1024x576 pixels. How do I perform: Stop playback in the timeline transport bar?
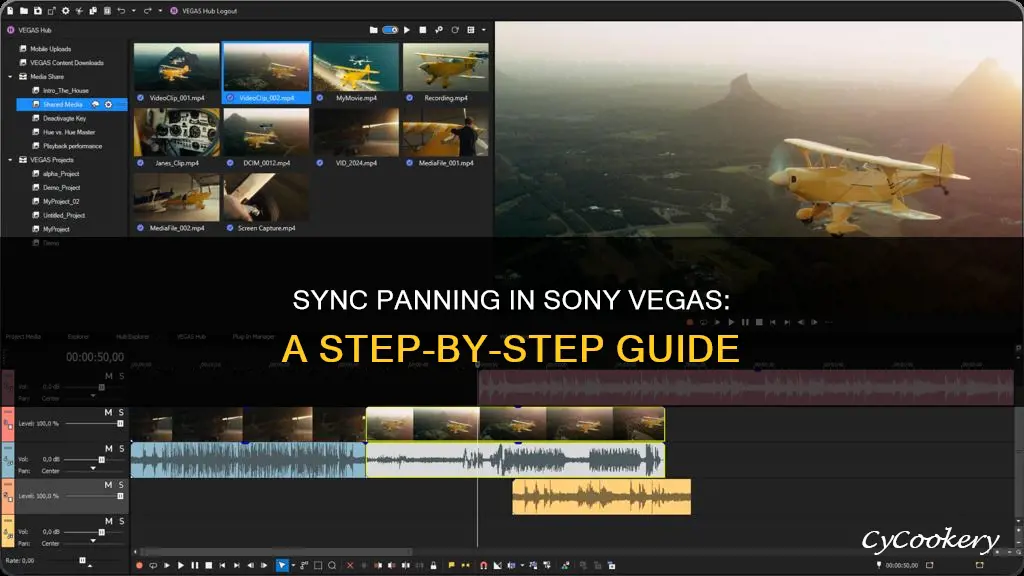pyautogui.click(x=208, y=566)
